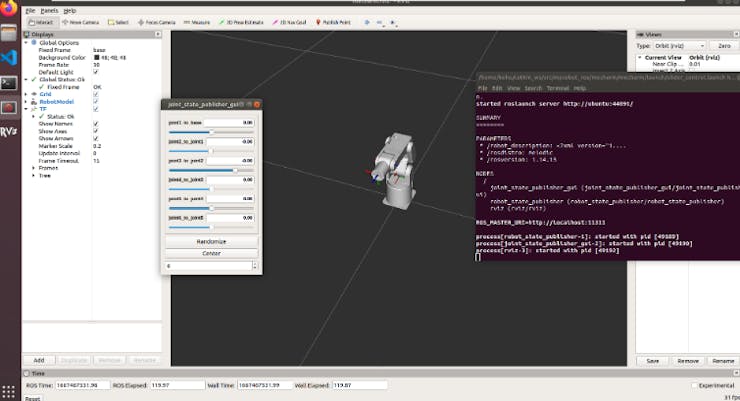Open the Panels menu
The height and width of the screenshot is (401, 740).
point(50,9)
